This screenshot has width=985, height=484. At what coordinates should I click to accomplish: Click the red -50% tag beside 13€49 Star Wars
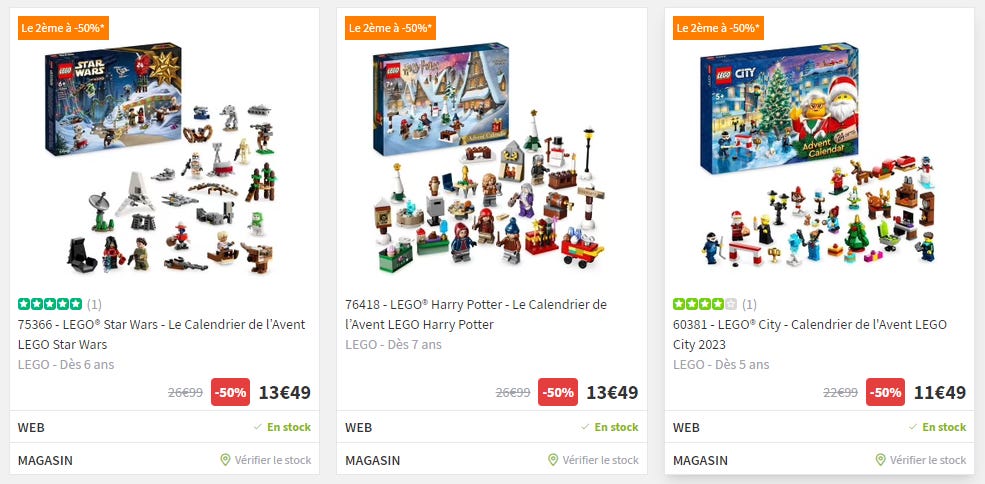(x=231, y=392)
